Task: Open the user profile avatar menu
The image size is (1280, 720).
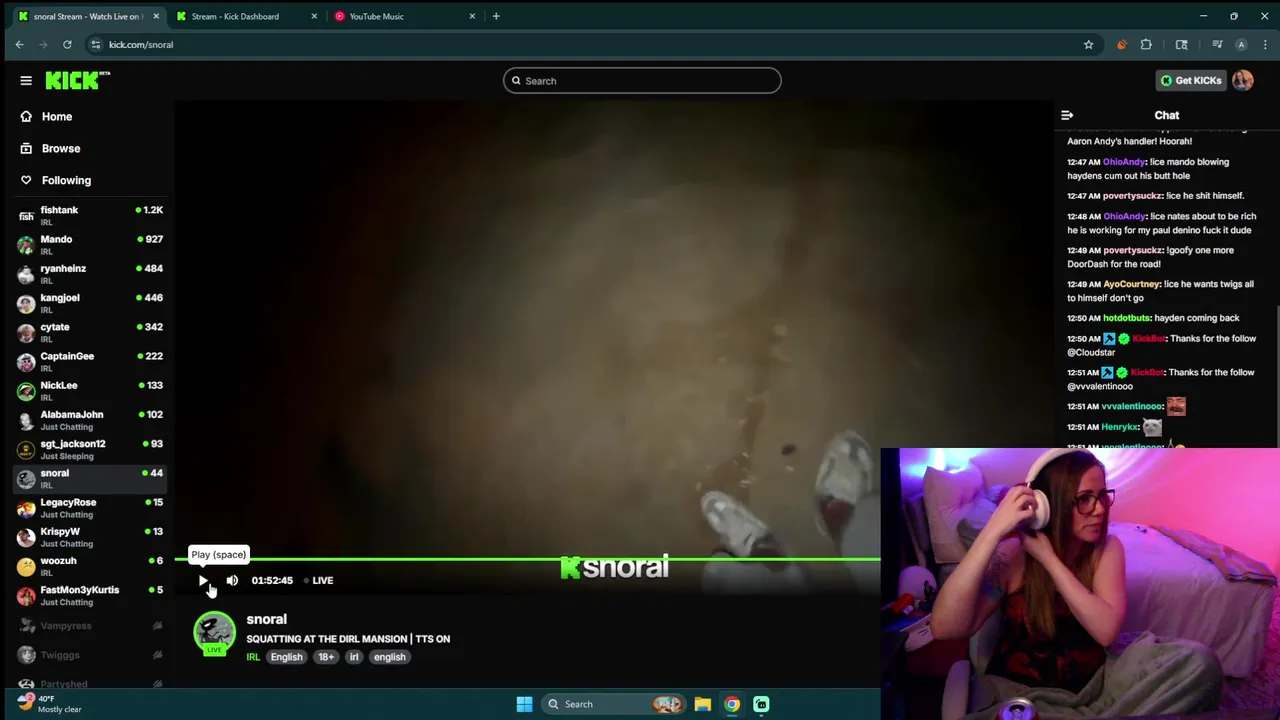Action: [1243, 81]
